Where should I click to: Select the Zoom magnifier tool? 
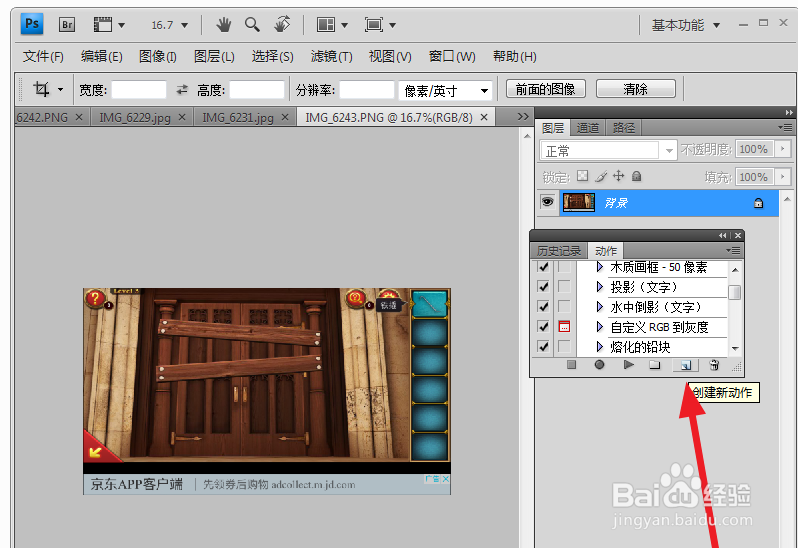252,24
